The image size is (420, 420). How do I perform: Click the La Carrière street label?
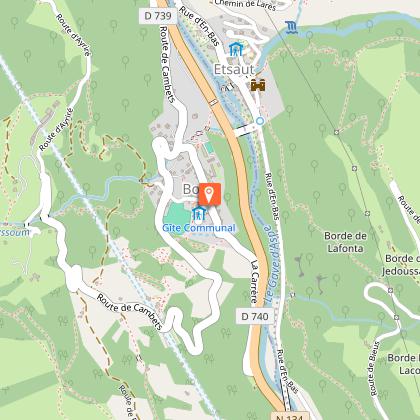click(255, 282)
